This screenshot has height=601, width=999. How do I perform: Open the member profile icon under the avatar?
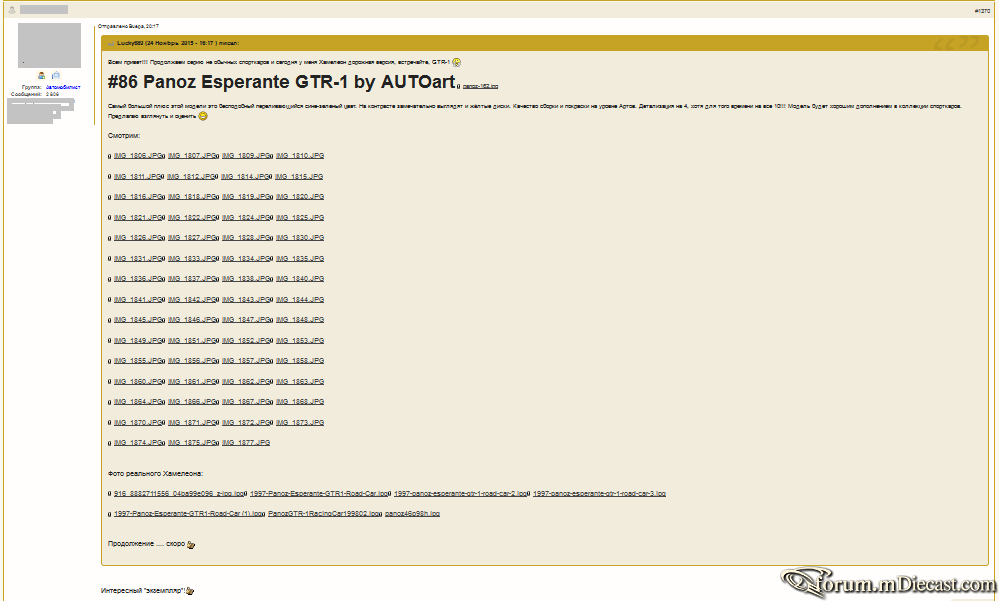pos(42,75)
